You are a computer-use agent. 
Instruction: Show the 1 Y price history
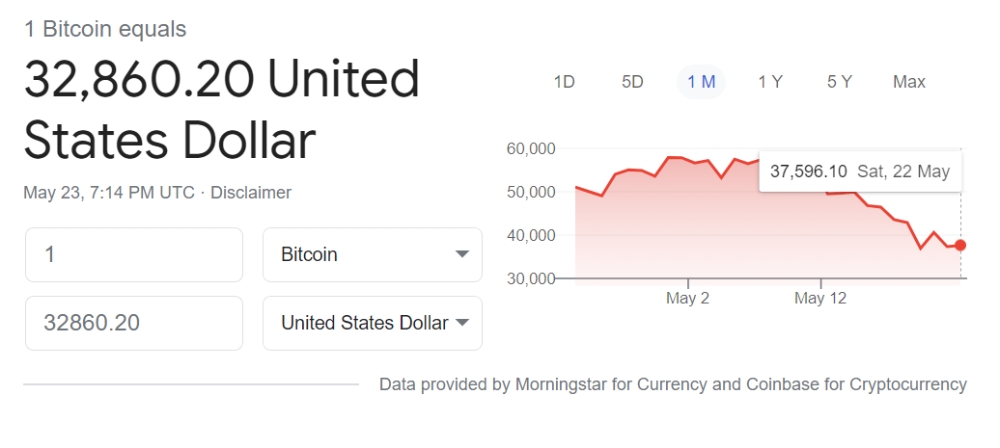click(770, 82)
